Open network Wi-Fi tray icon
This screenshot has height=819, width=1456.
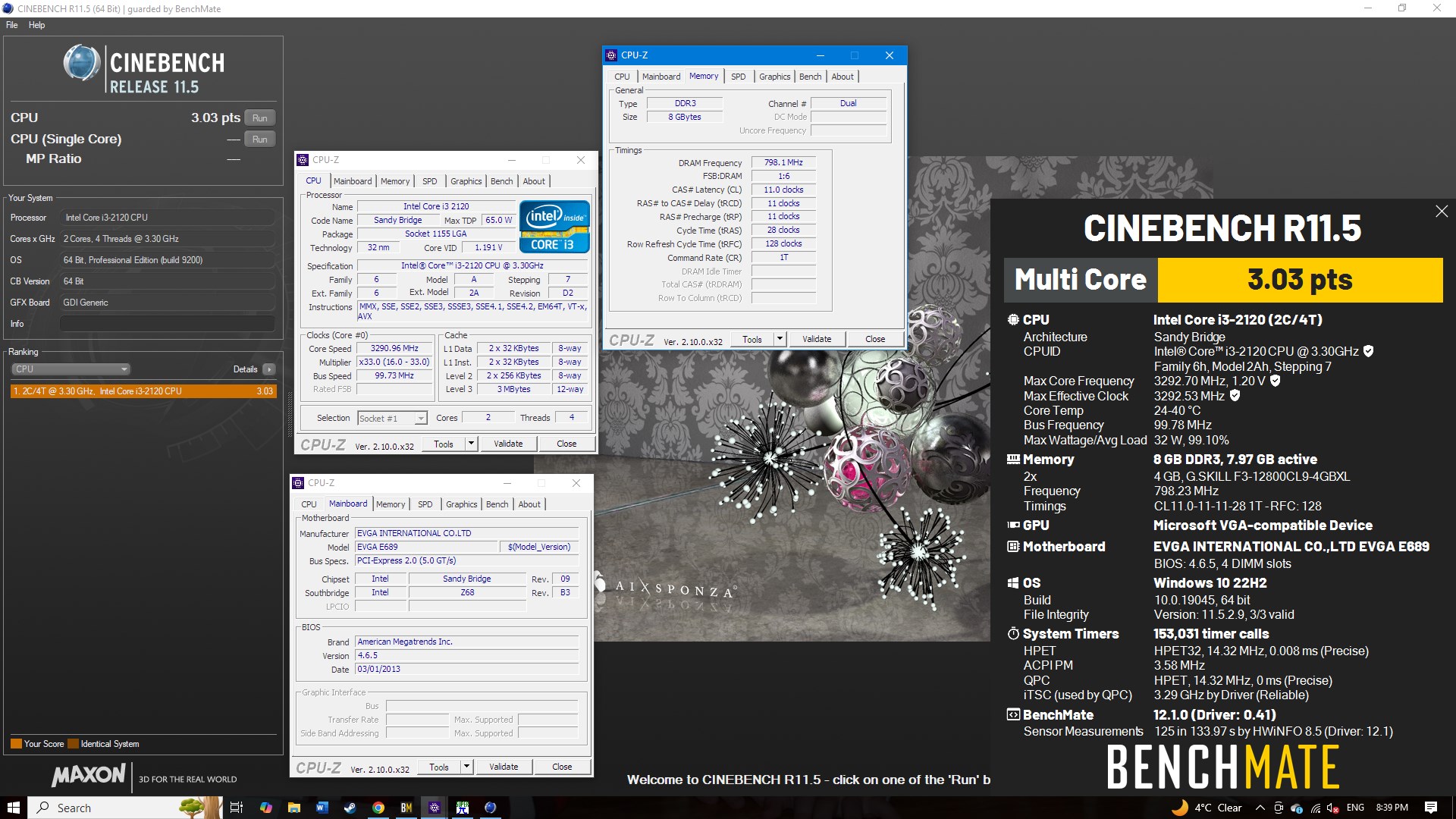[x=1315, y=808]
